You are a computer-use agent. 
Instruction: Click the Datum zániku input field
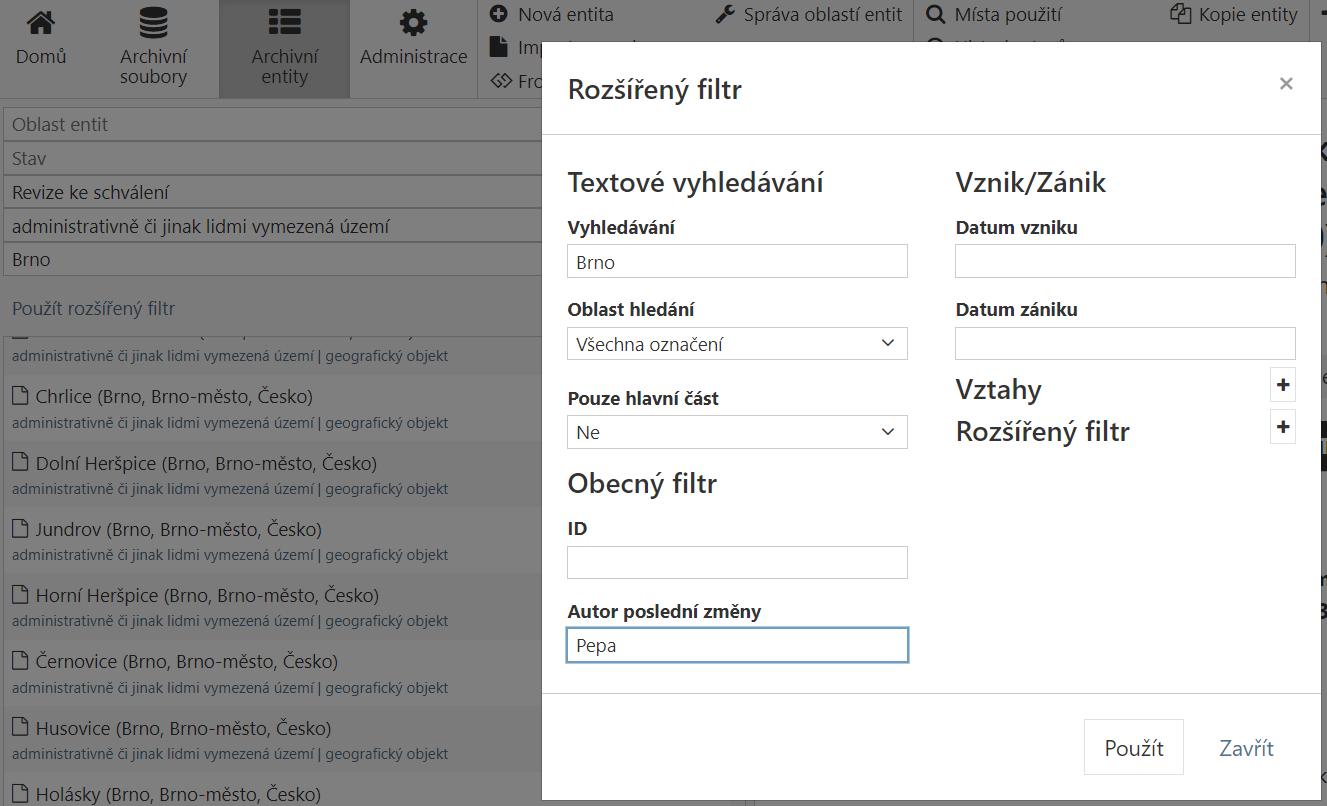click(x=1125, y=344)
